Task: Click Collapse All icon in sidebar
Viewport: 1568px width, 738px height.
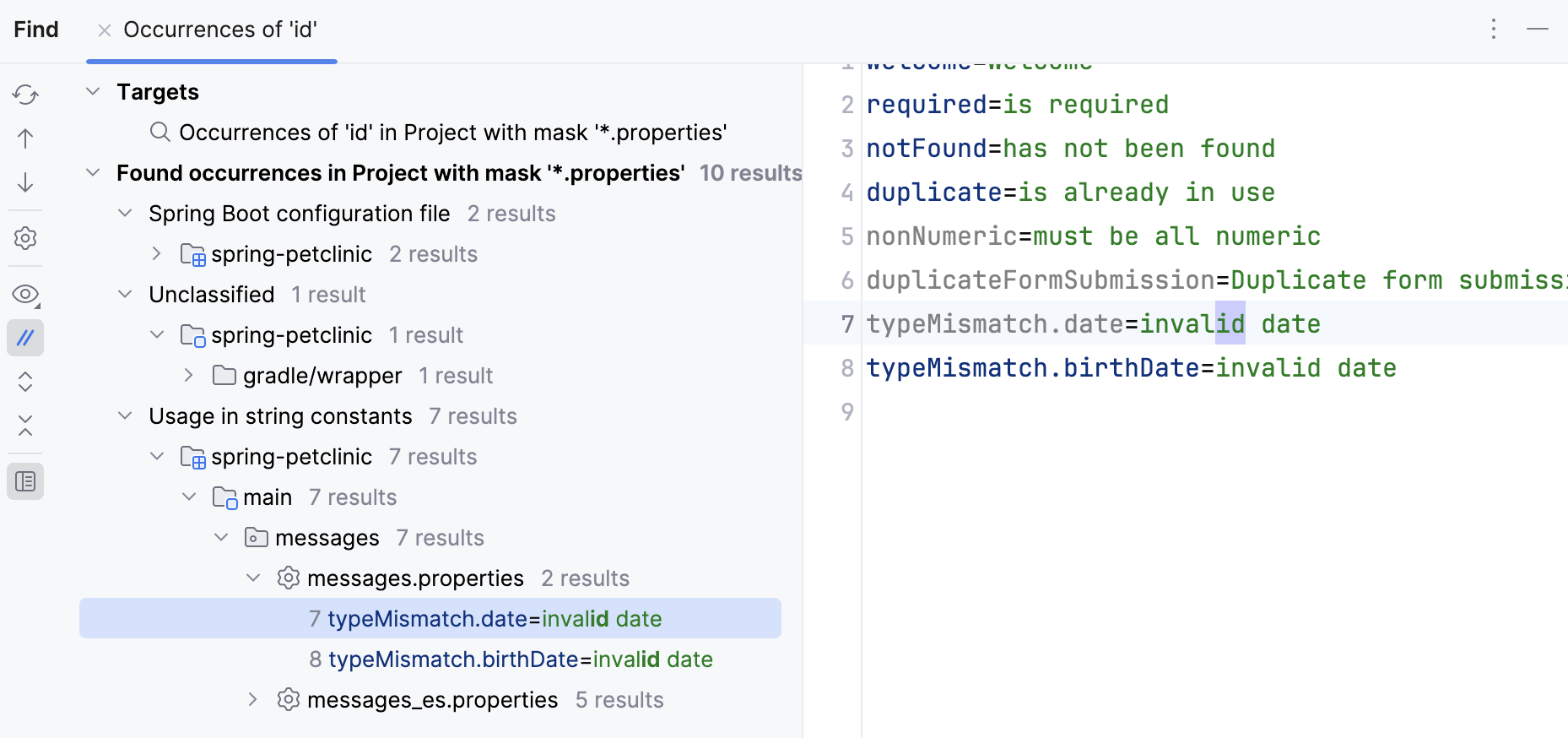Action: [25, 426]
